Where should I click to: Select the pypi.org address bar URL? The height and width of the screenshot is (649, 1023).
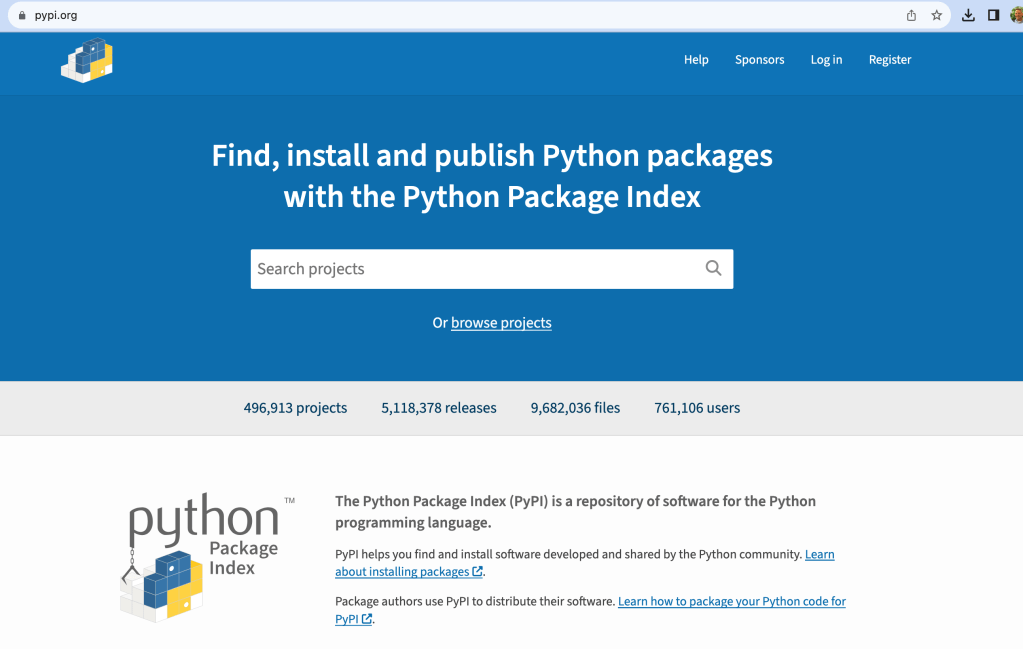pyautogui.click(x=56, y=15)
